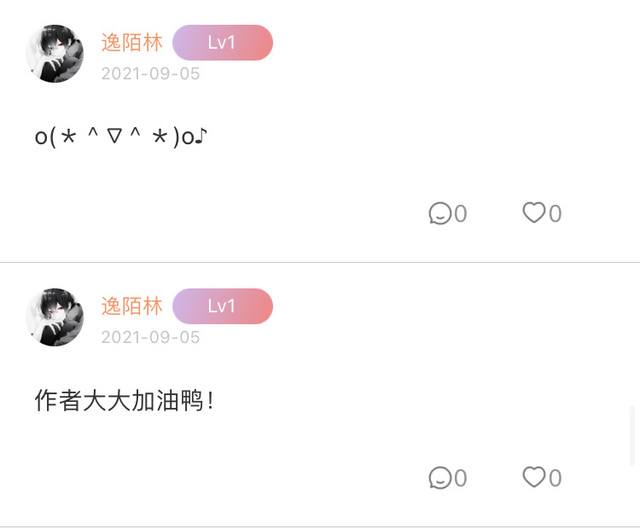Click the music note in first comment
Image resolution: width=640 pixels, height=529 pixels.
(x=201, y=136)
